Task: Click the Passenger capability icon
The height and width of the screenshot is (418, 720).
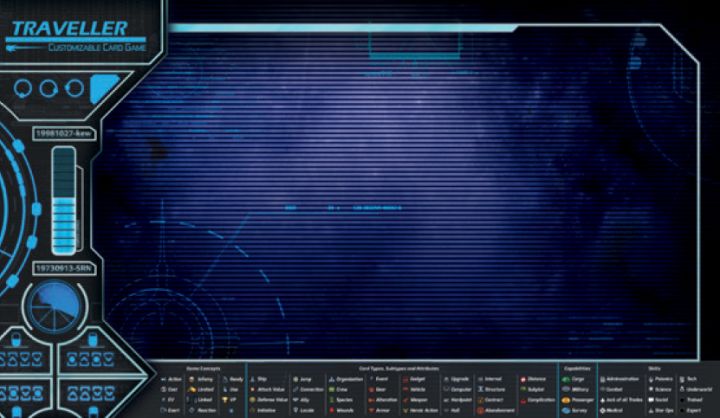Action: (x=565, y=400)
